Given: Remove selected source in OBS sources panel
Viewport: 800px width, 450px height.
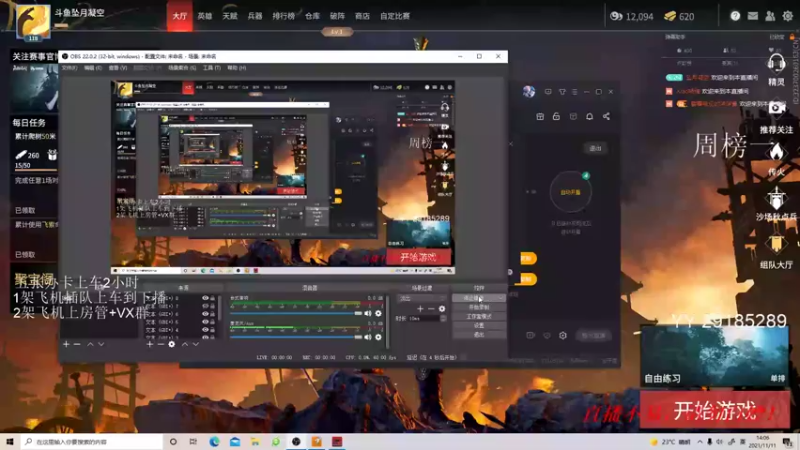Looking at the screenshot, I should pyautogui.click(x=160, y=344).
